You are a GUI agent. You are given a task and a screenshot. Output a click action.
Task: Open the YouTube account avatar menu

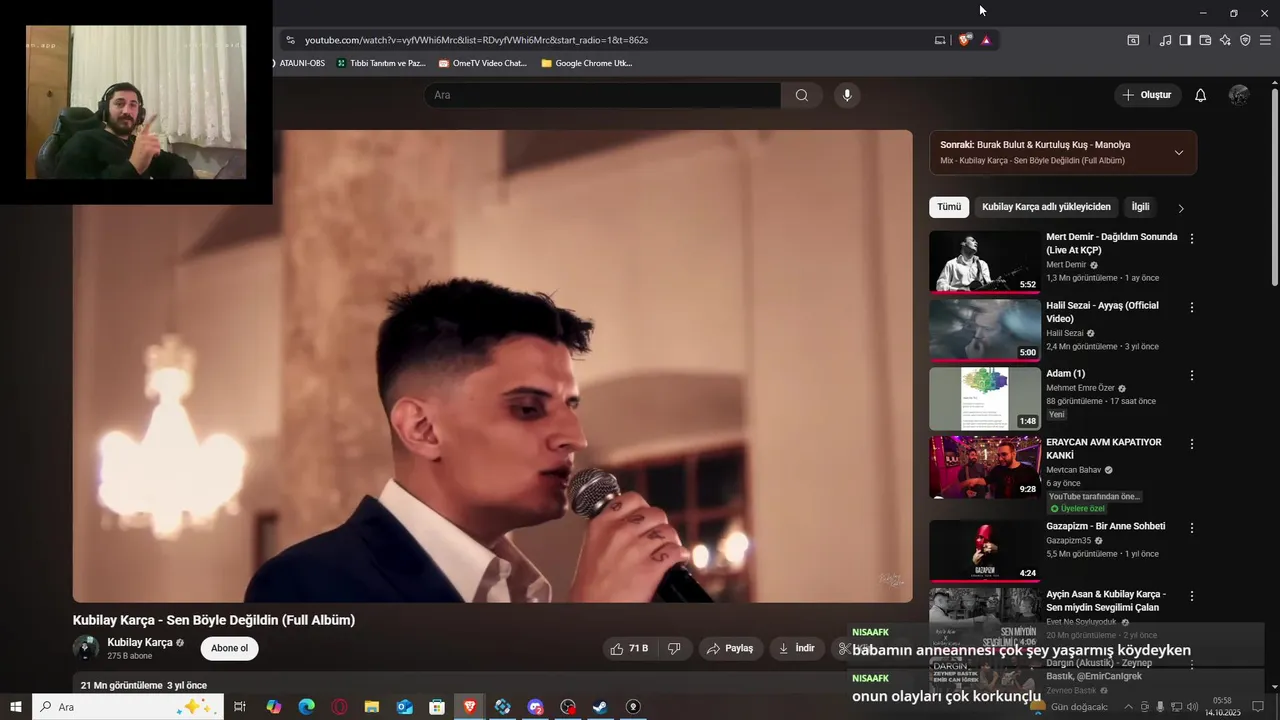[x=1239, y=95]
